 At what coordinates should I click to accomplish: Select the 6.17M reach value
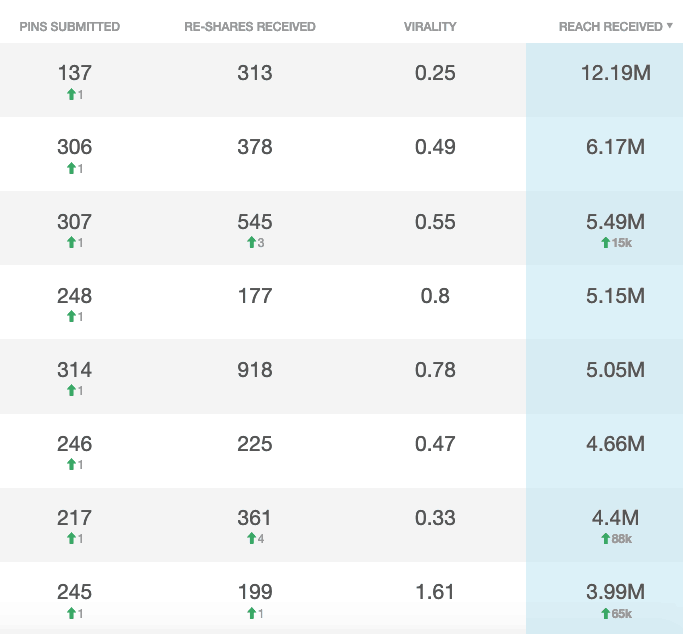point(615,147)
